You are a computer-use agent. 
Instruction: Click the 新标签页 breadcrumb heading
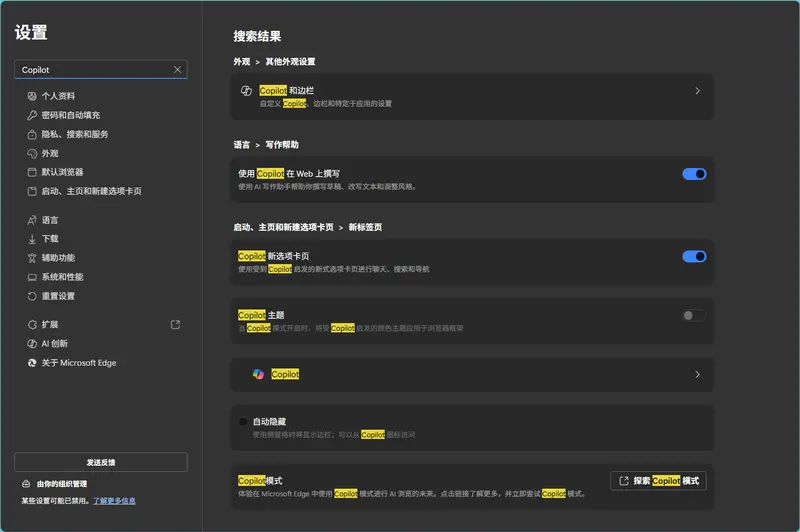[365, 227]
